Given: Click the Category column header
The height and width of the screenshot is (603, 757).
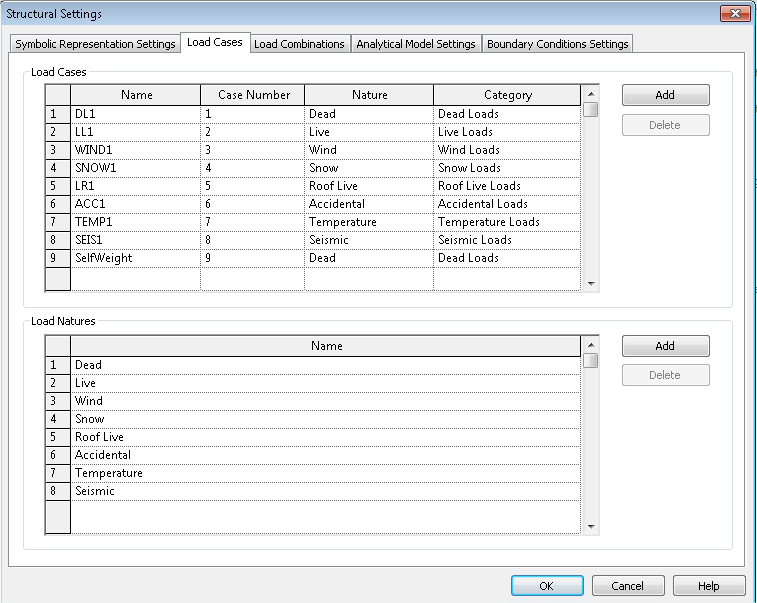Looking at the screenshot, I should [x=507, y=95].
